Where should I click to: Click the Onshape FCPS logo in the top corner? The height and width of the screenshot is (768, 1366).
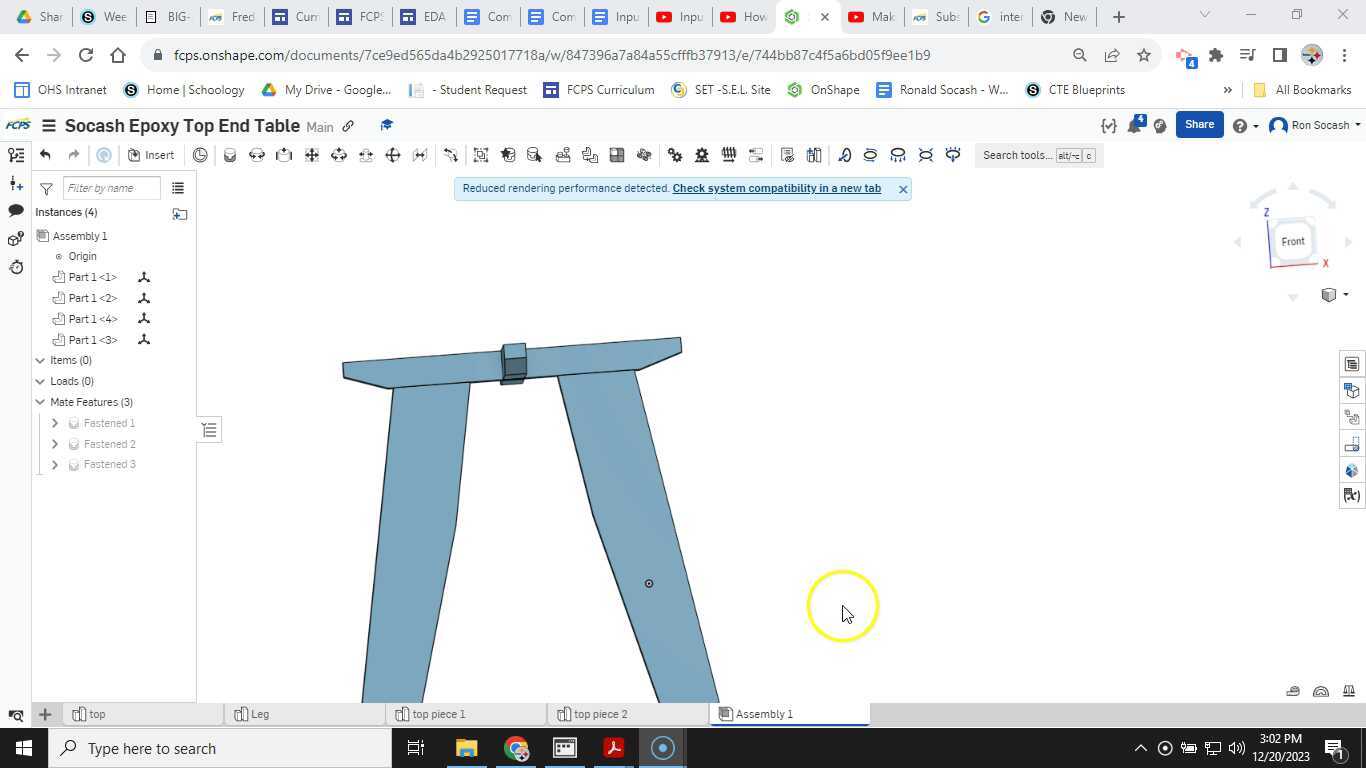(x=17, y=125)
